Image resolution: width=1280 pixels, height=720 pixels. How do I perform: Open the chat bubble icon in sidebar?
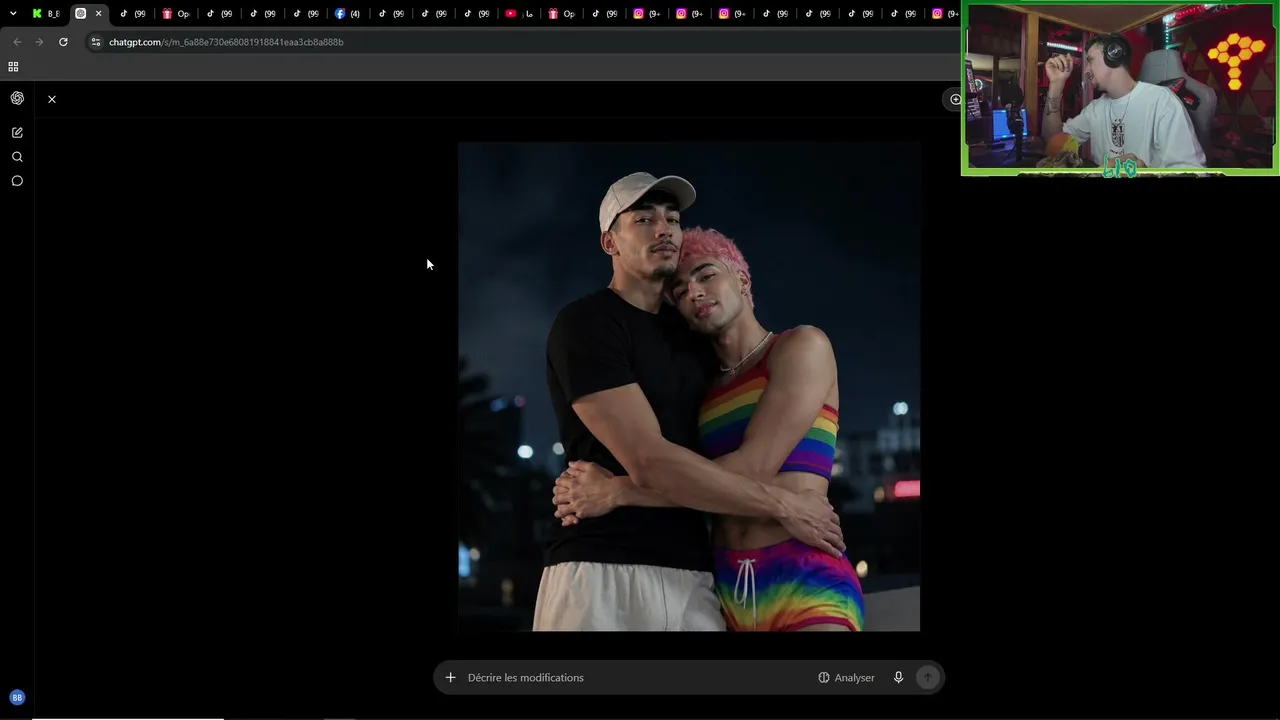(x=17, y=181)
